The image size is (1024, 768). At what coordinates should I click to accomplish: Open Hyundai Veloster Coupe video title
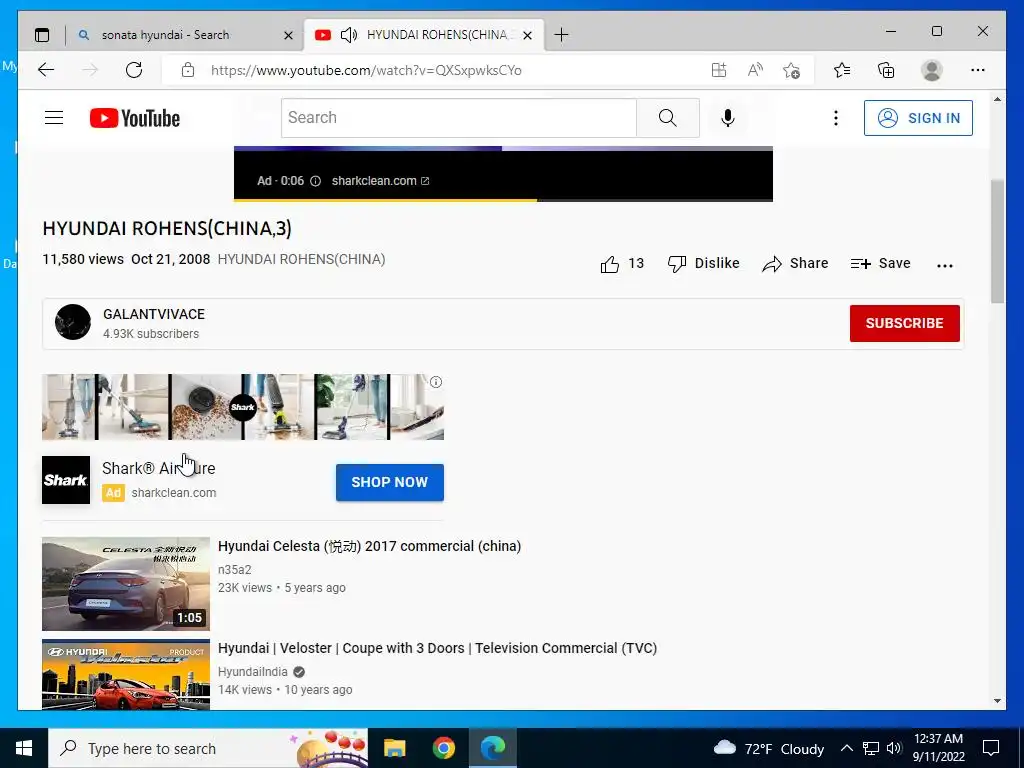click(x=437, y=648)
